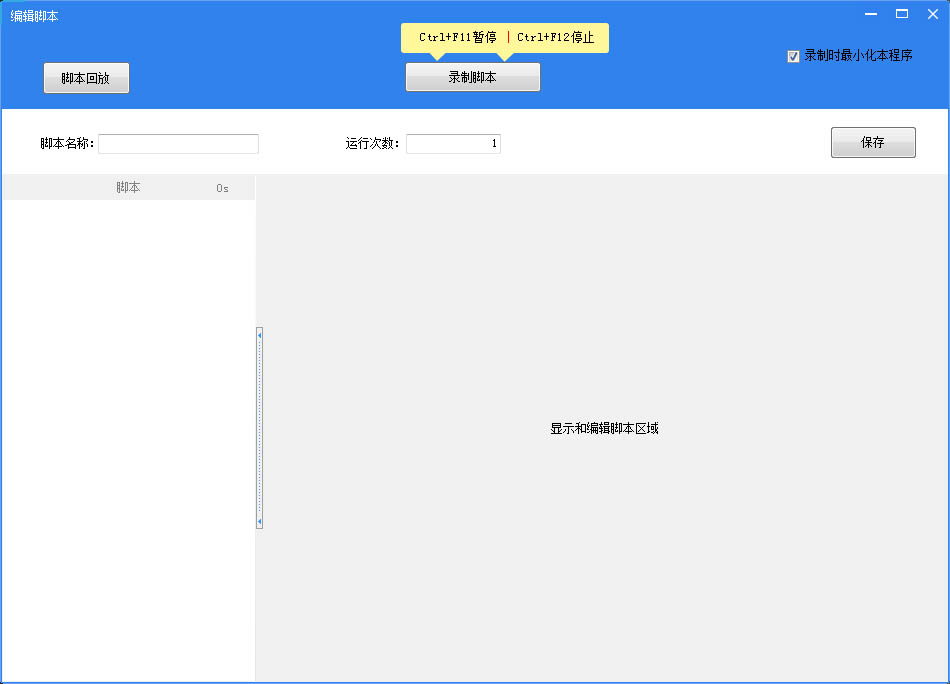Select the 运行次数 run count value
The image size is (950, 684).
pyautogui.click(x=452, y=143)
